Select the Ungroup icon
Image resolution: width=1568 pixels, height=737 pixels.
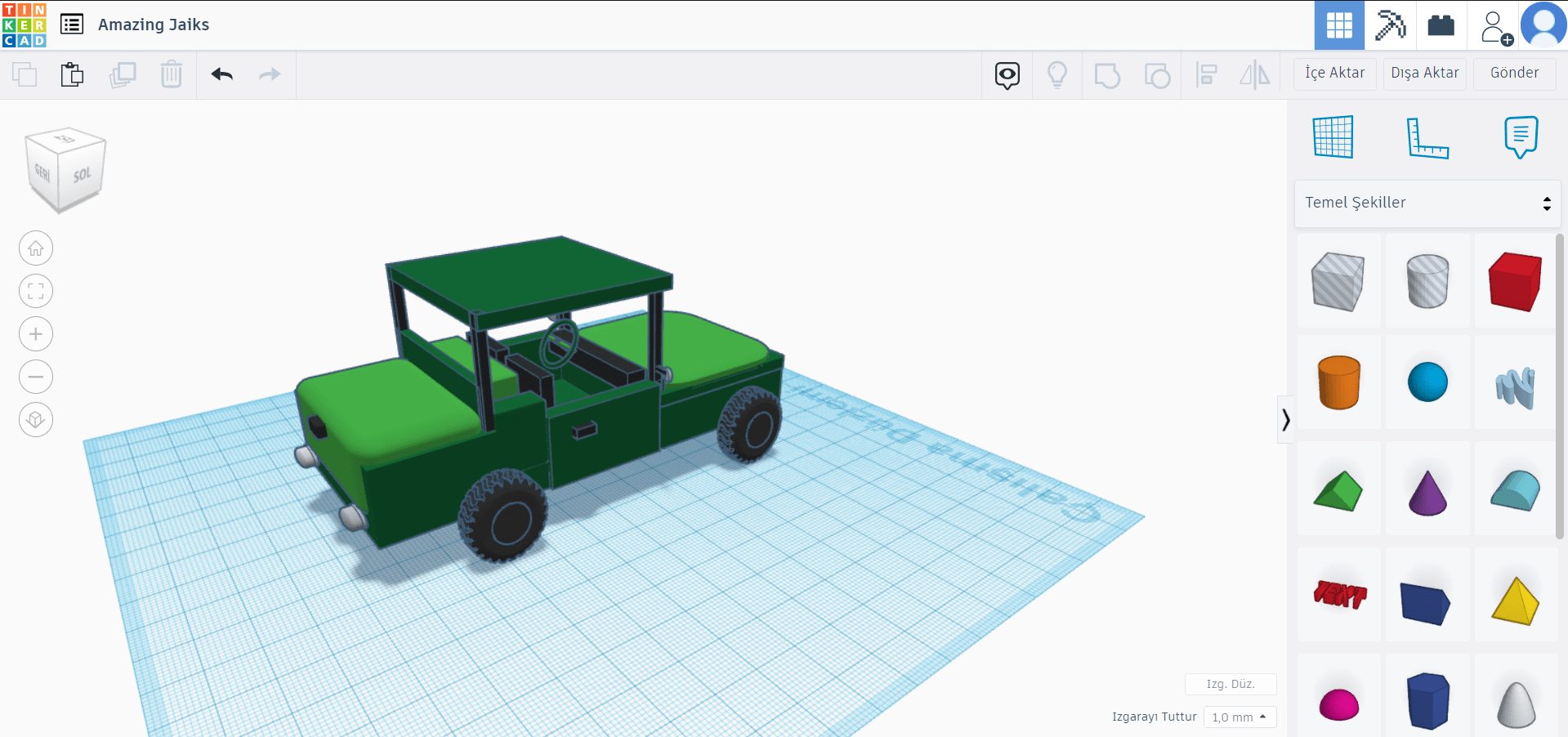click(1157, 74)
